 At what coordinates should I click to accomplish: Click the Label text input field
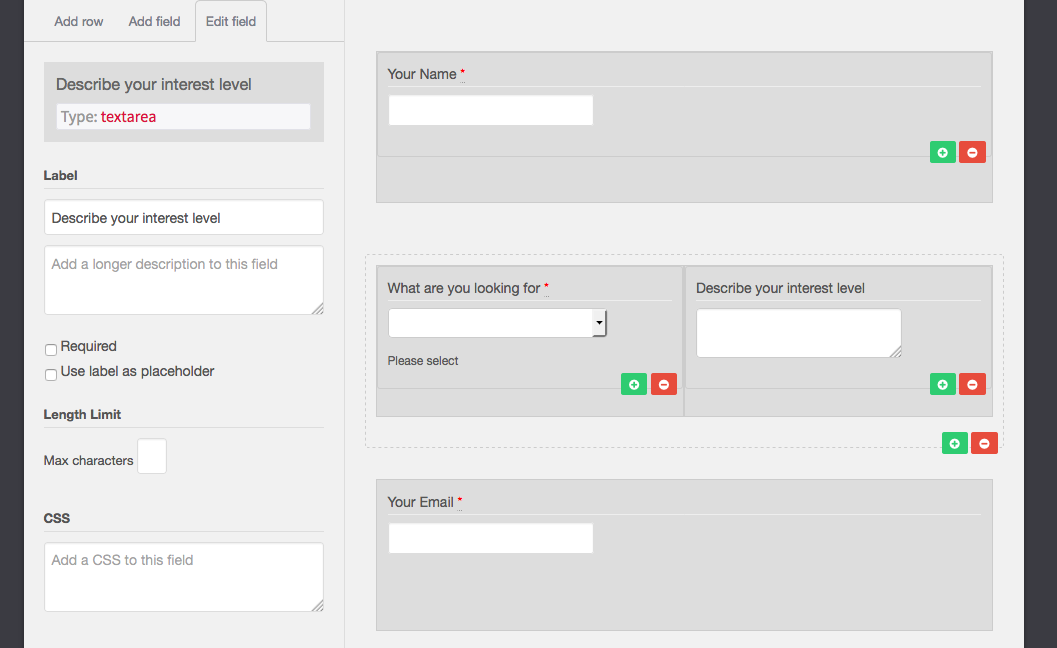(x=184, y=217)
